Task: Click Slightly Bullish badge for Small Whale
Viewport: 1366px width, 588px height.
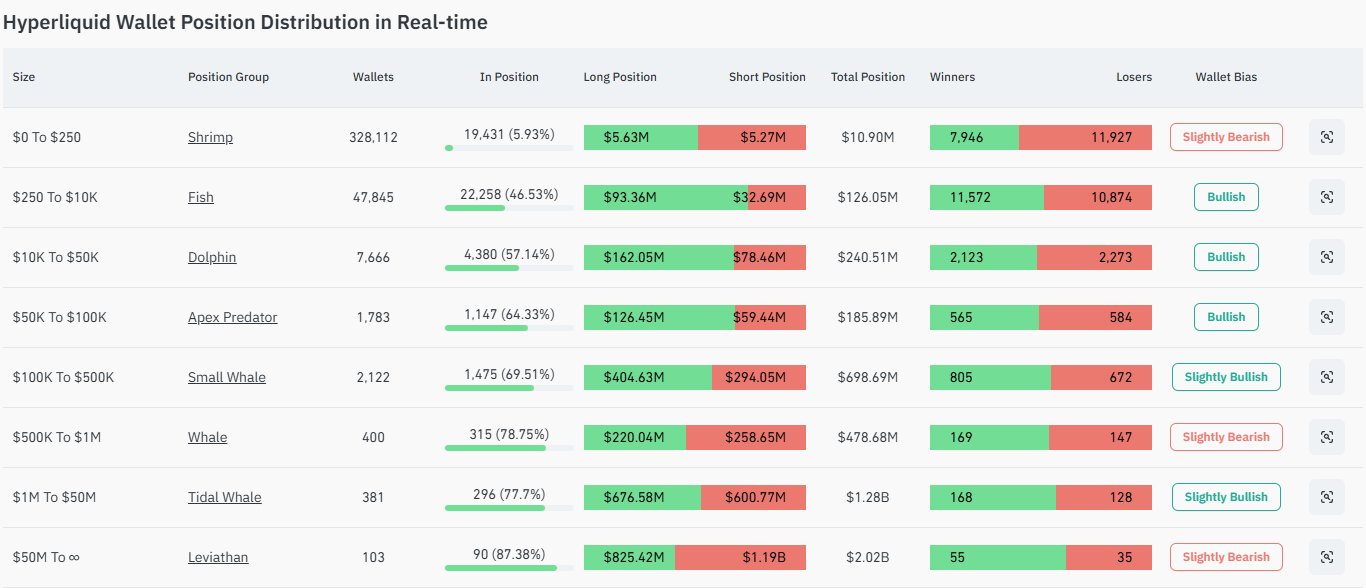Action: tap(1226, 377)
